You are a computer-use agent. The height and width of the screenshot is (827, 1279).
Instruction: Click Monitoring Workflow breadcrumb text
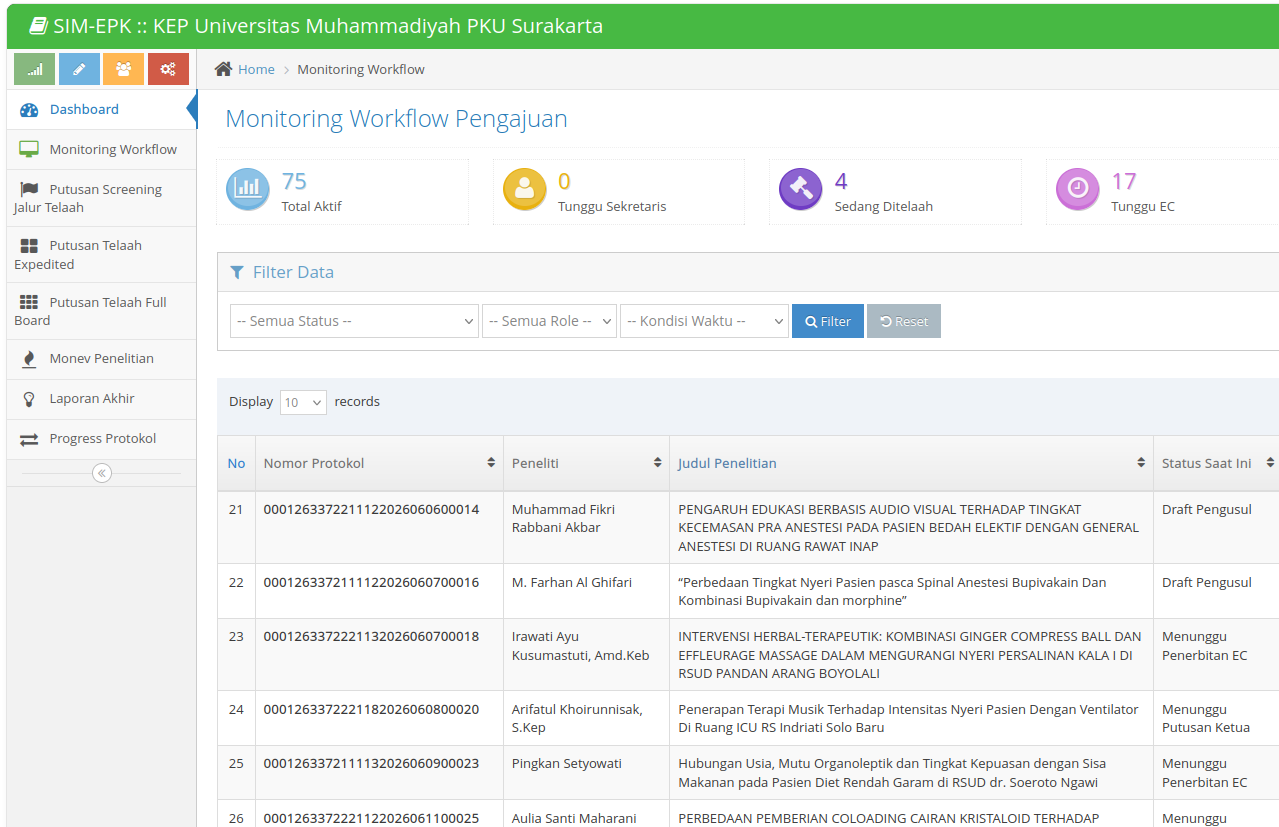click(361, 69)
